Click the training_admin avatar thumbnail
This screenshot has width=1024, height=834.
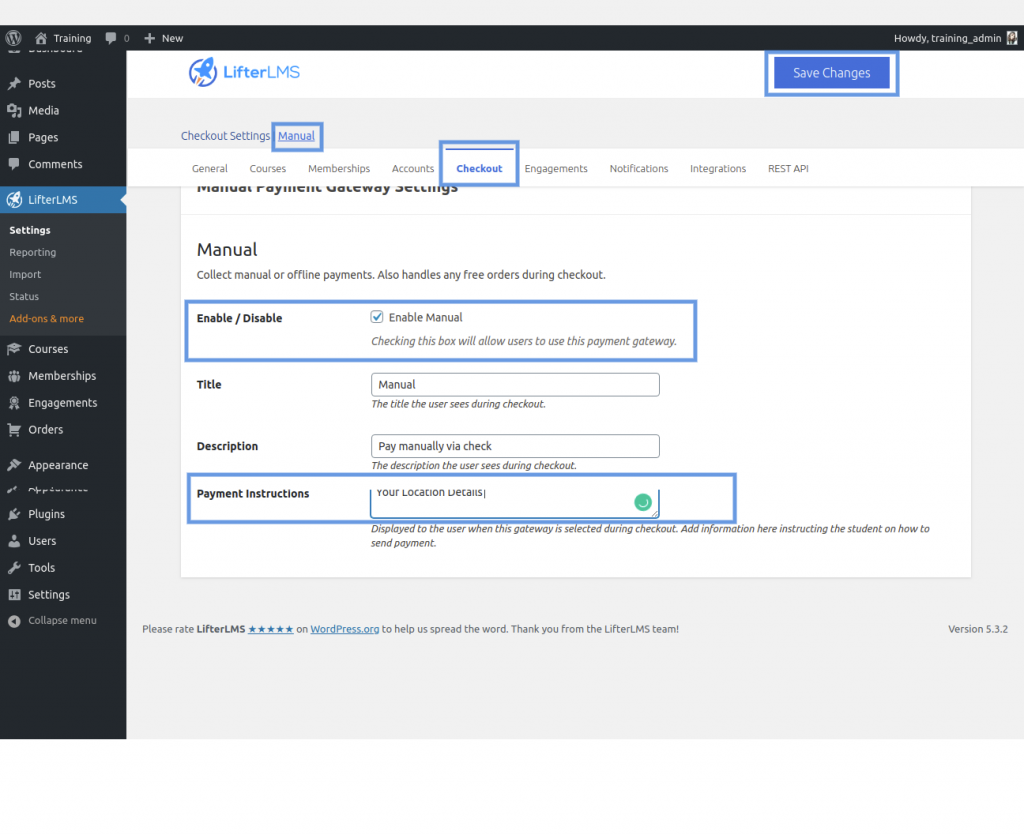1012,38
